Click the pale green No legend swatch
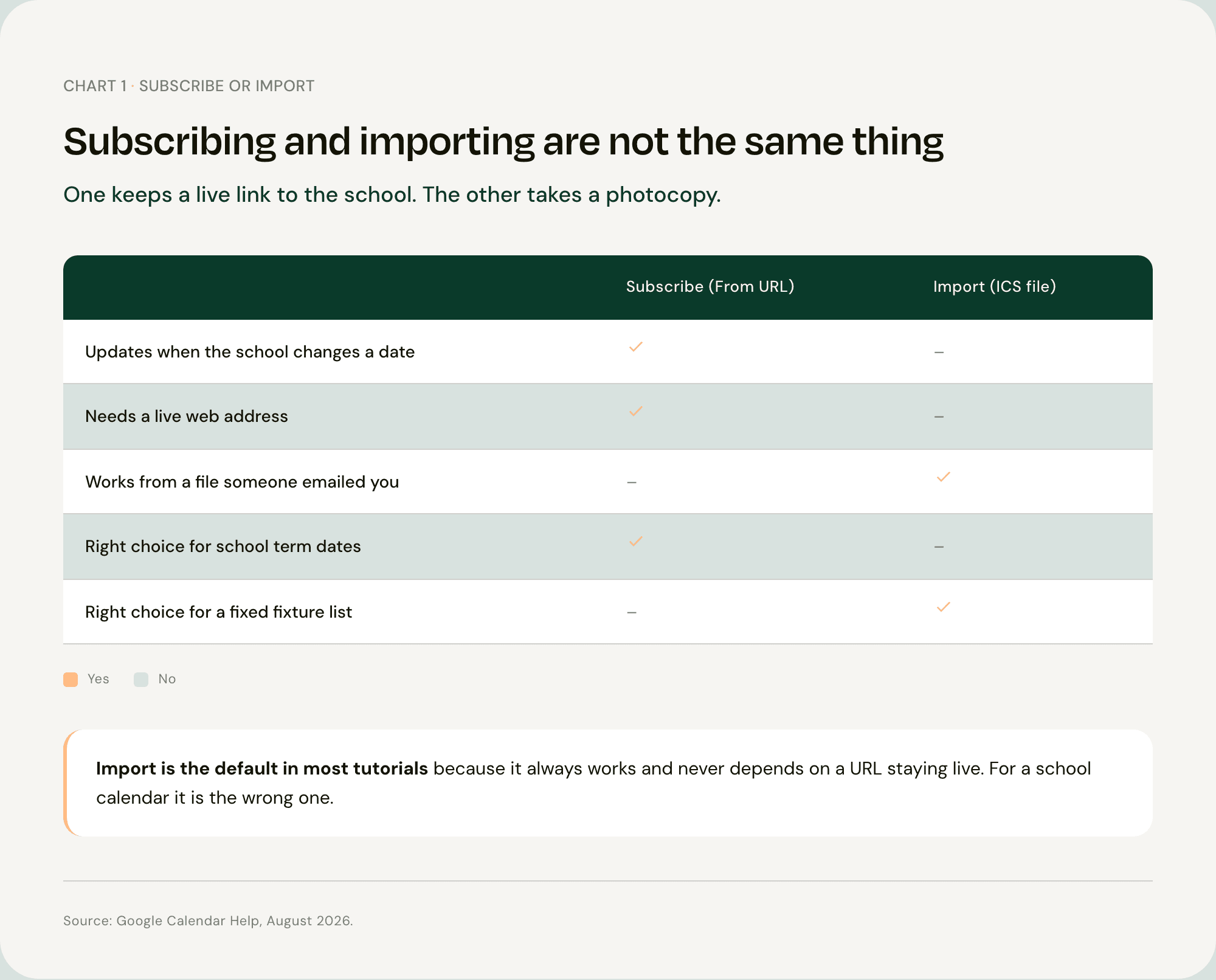 pos(141,680)
